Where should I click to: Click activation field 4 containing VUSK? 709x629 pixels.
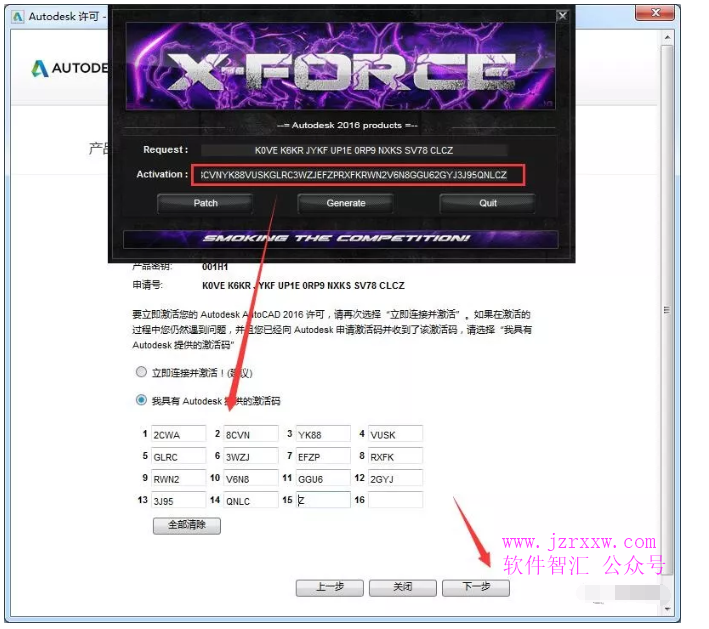tap(395, 434)
